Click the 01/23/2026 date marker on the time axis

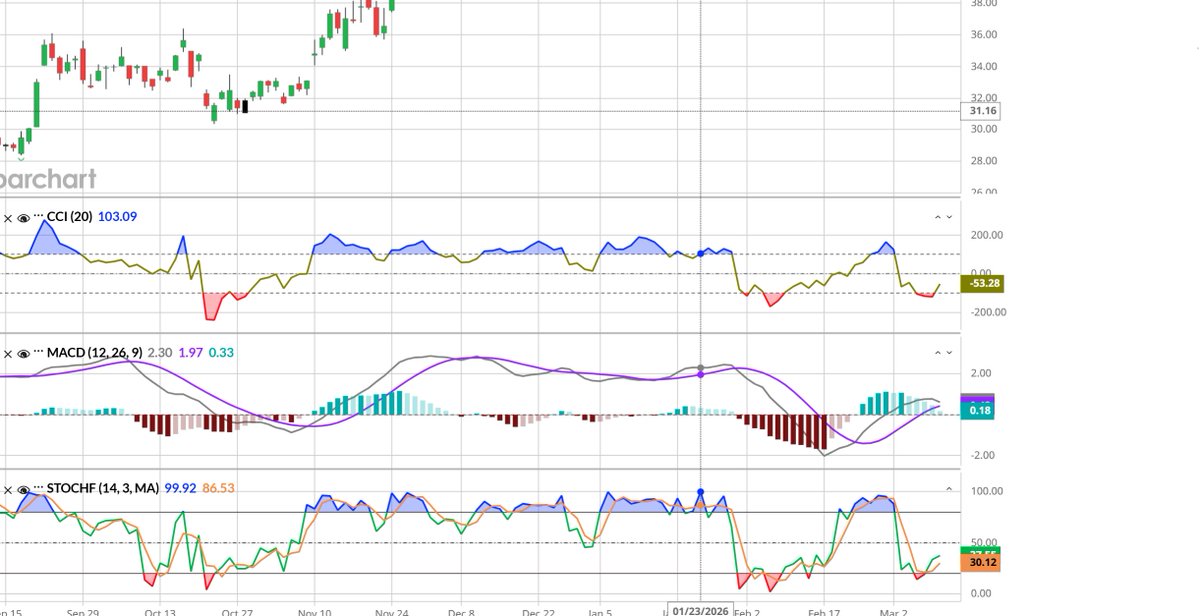(x=701, y=609)
